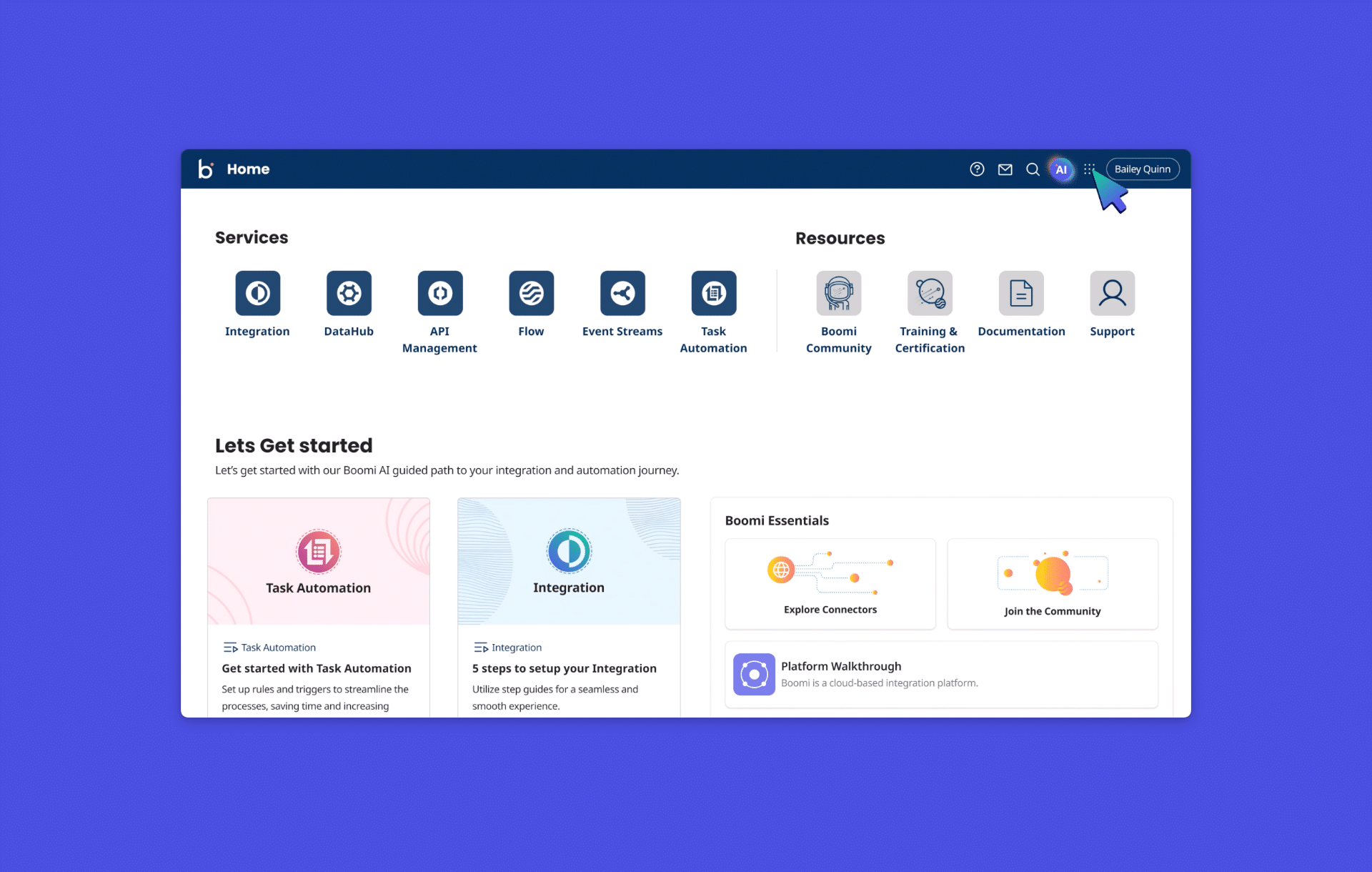Screen dimensions: 1372x872
Task: Click the teal Integration card icon
Action: [569, 551]
